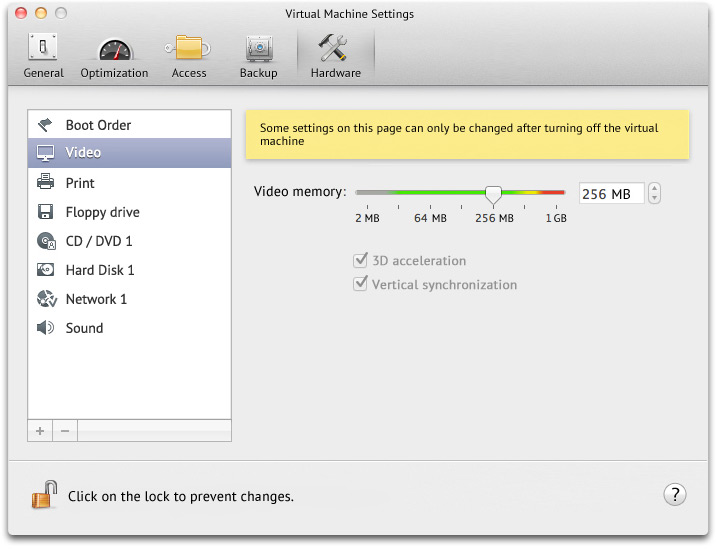Select Boot Order in the hardware list

coord(98,125)
